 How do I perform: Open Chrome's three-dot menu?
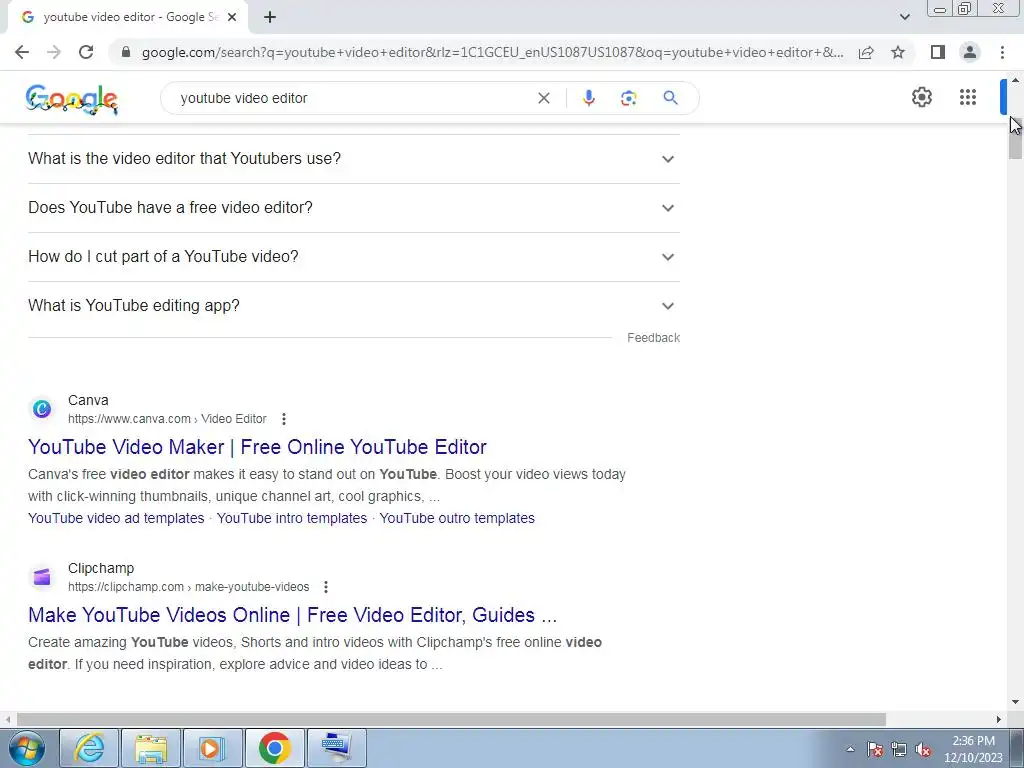1002,52
